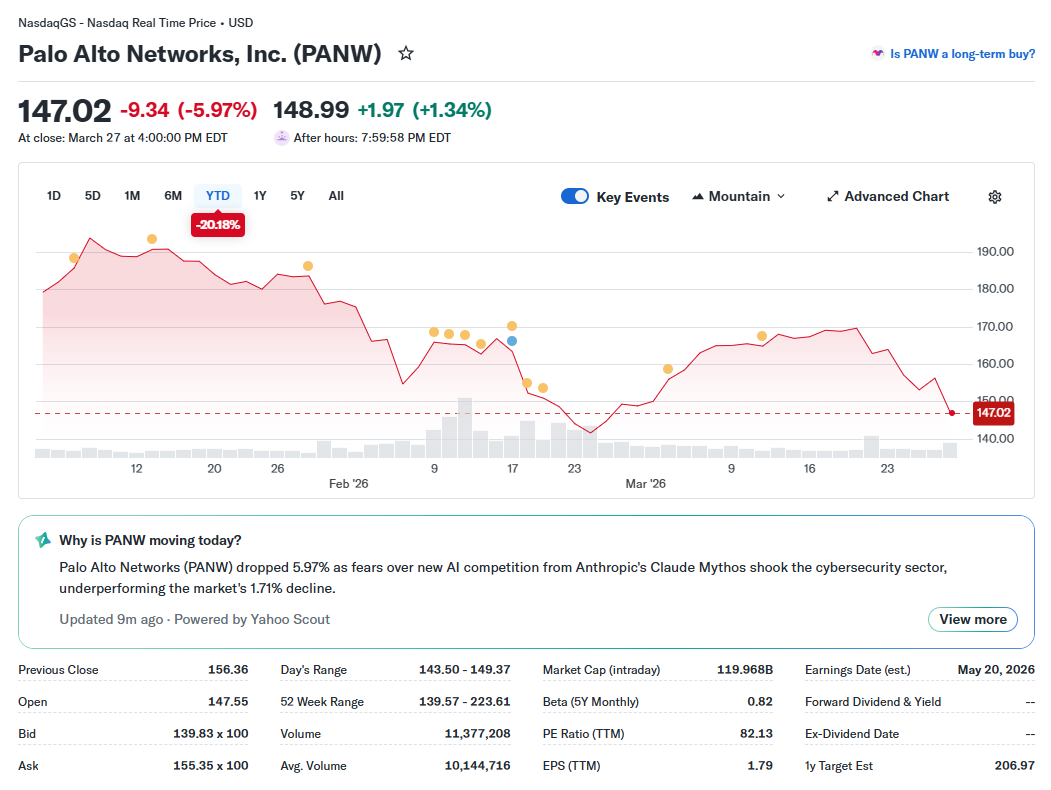Click the icon beside long-term buy link
The width and height of the screenshot is (1051, 790).
[x=877, y=54]
